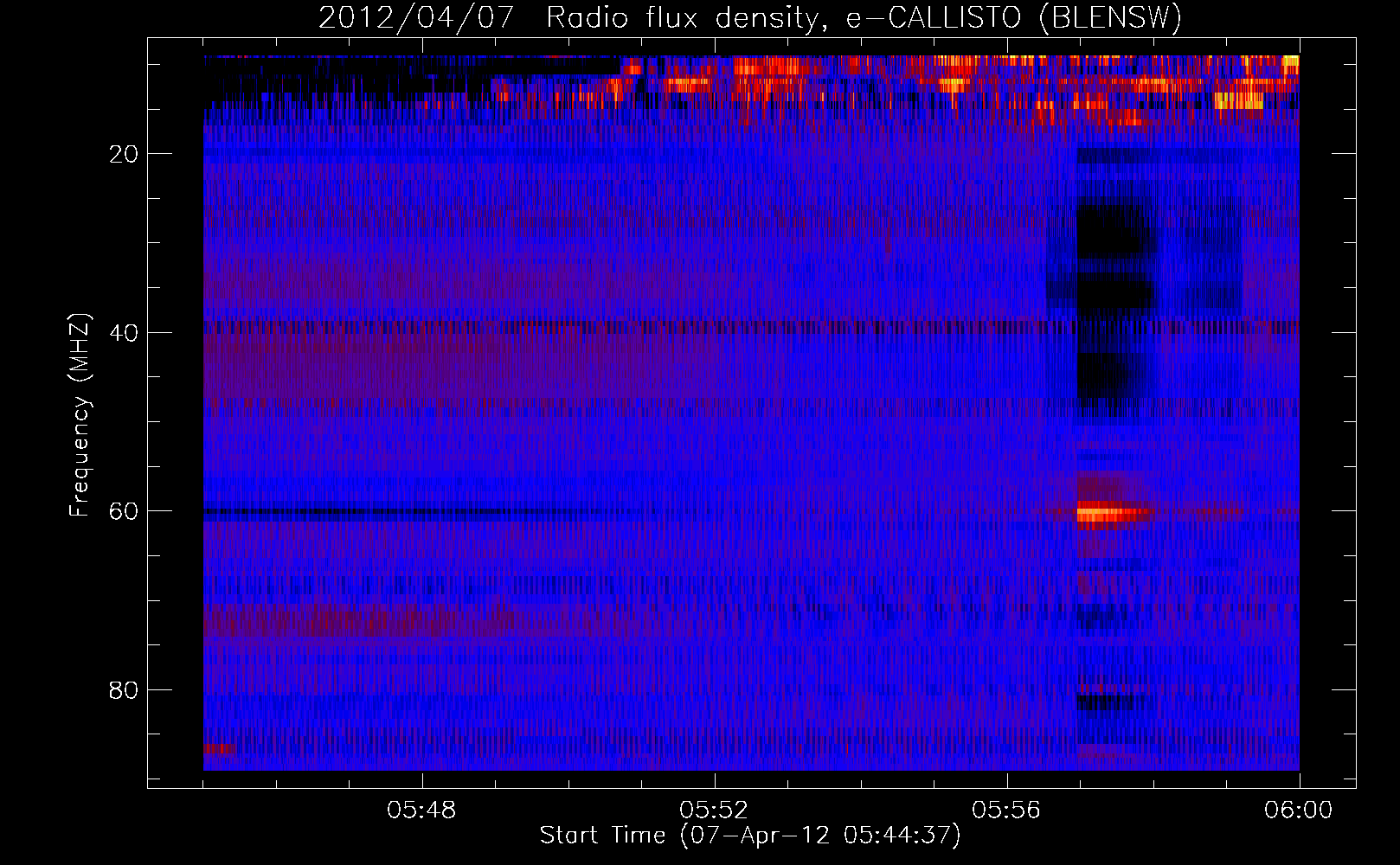Image resolution: width=1400 pixels, height=865 pixels.
Task: Click the time tick label '06:00'
Action: [x=1299, y=810]
